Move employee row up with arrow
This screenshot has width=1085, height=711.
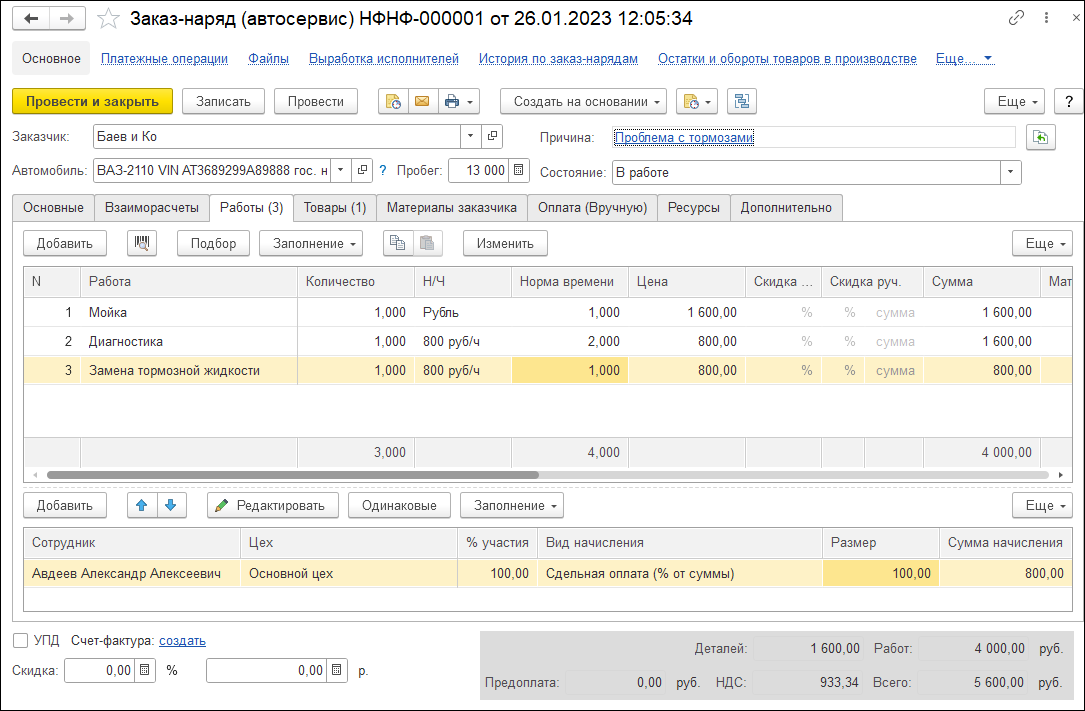coord(143,505)
